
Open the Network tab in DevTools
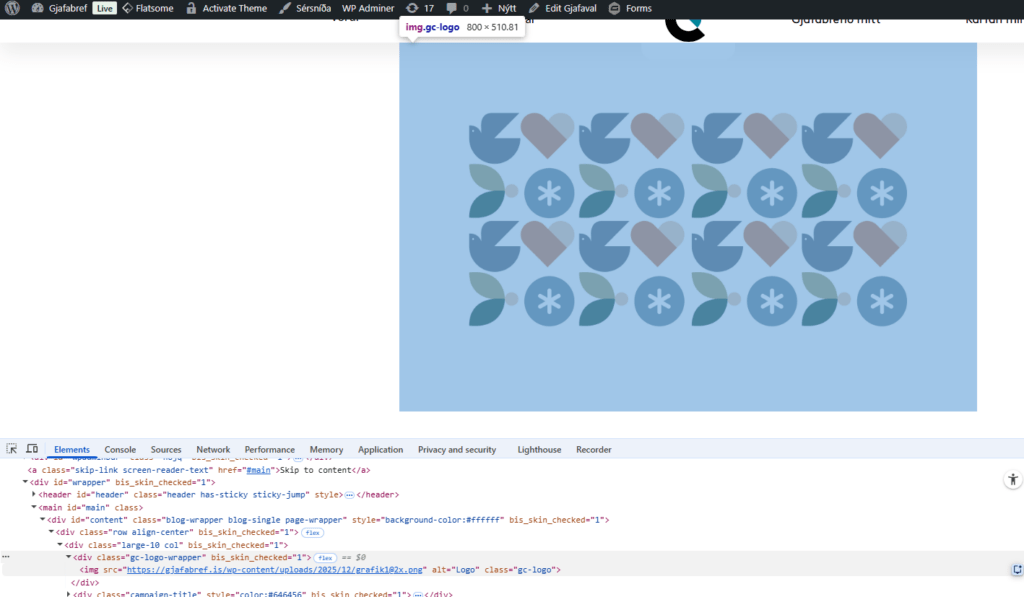(213, 450)
